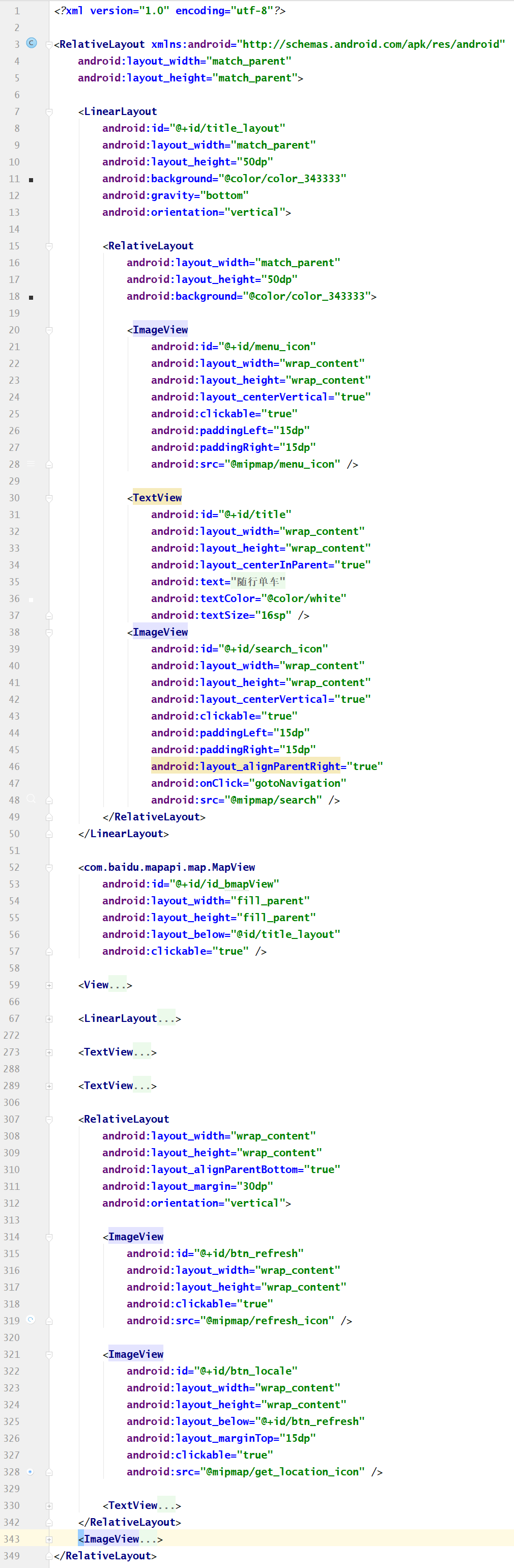Expand the folded View block on line 59

click(x=49, y=985)
